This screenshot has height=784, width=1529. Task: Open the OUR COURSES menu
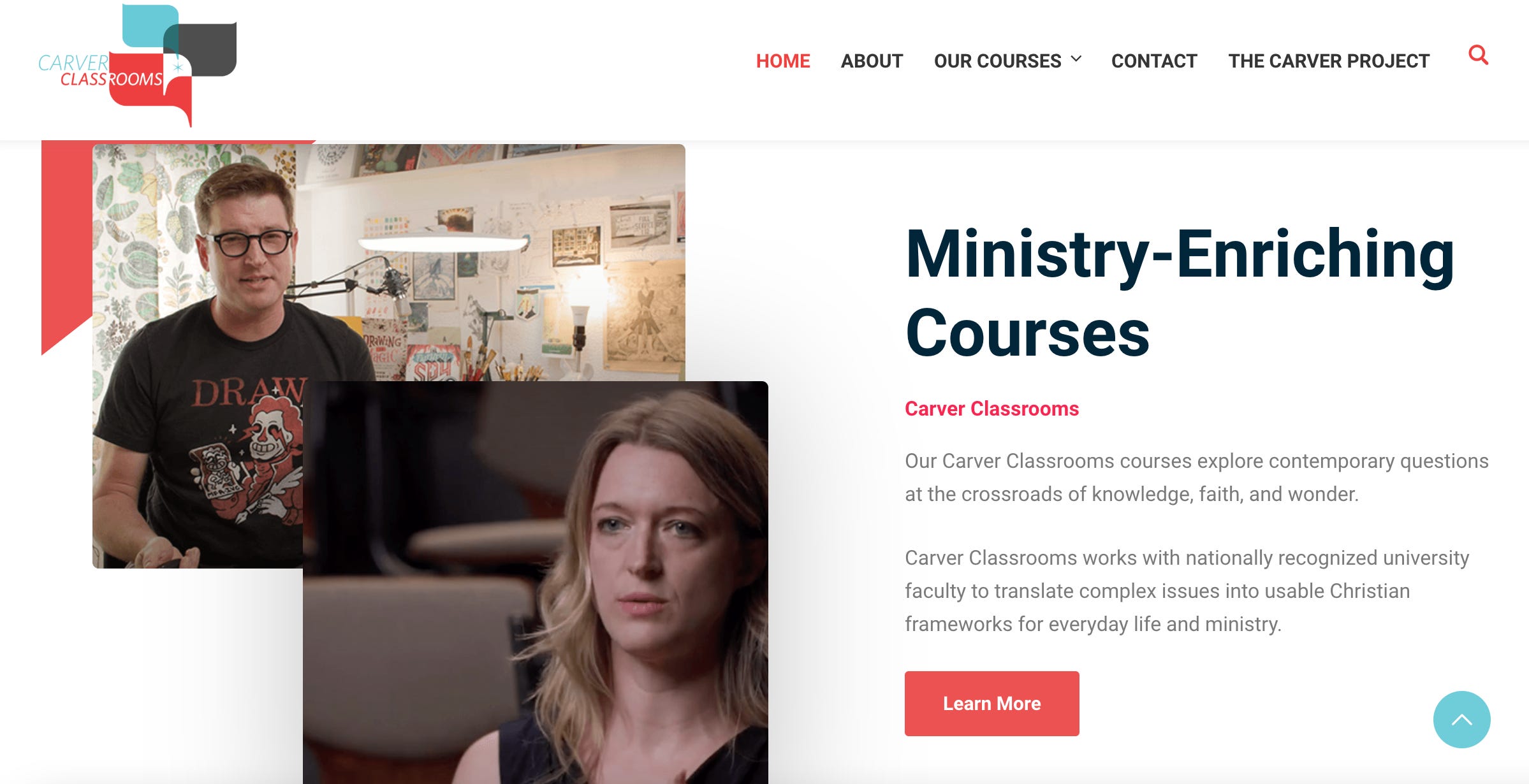[997, 61]
